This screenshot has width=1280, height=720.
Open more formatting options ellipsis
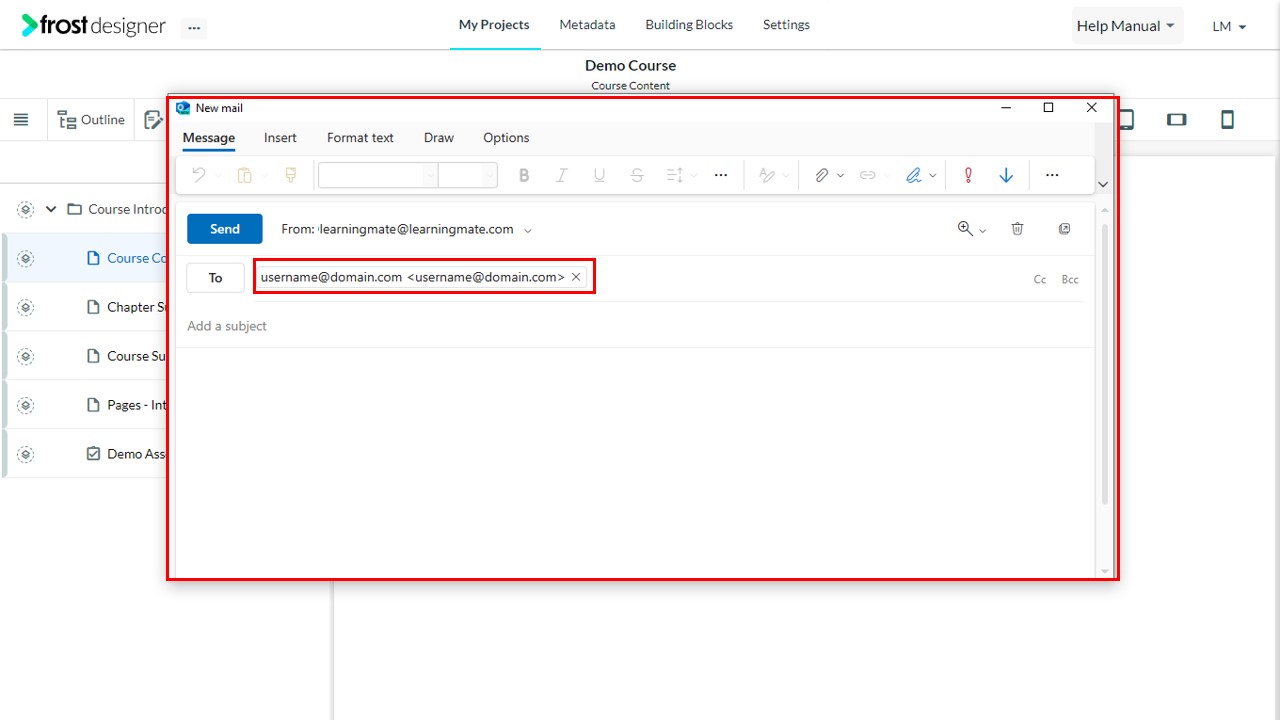pos(721,176)
